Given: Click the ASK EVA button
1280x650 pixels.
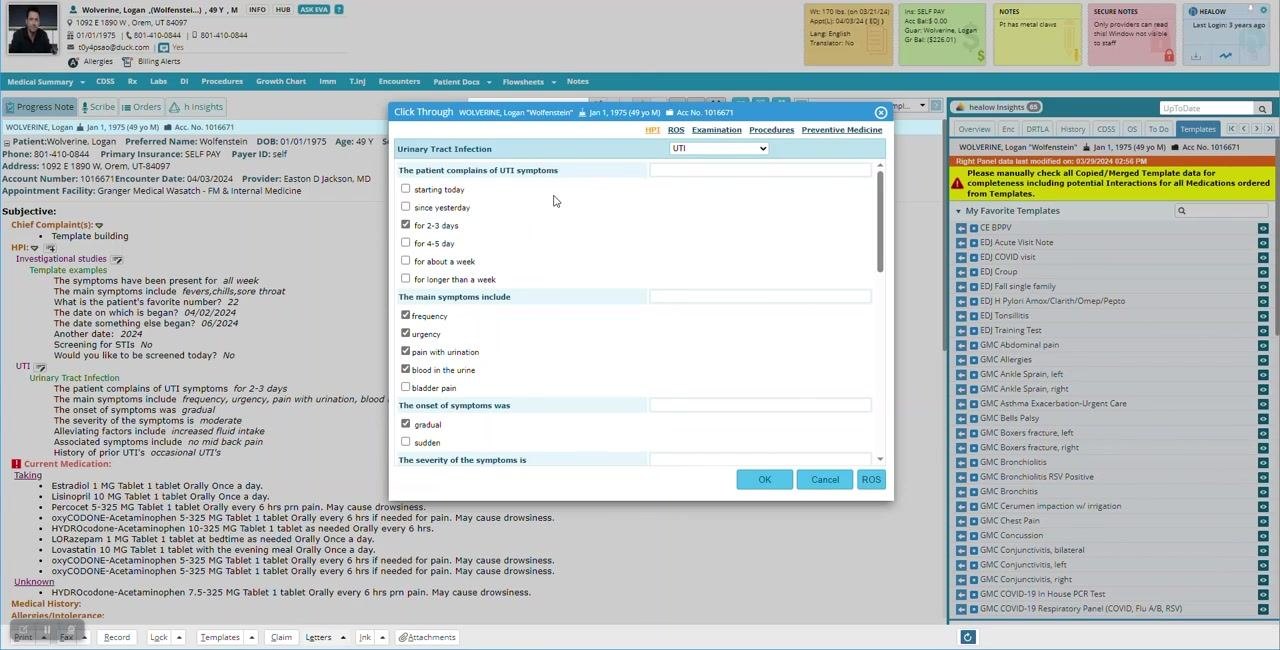Looking at the screenshot, I should point(314,10).
